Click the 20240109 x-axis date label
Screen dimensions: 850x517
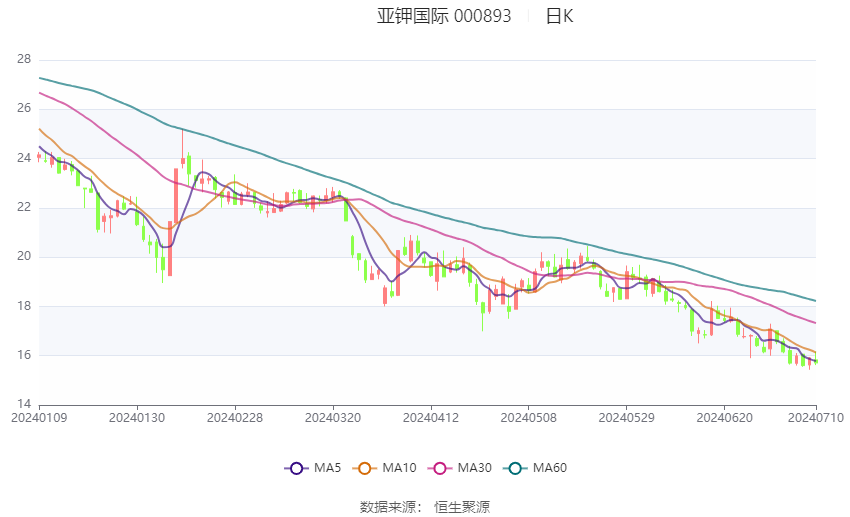point(39,418)
